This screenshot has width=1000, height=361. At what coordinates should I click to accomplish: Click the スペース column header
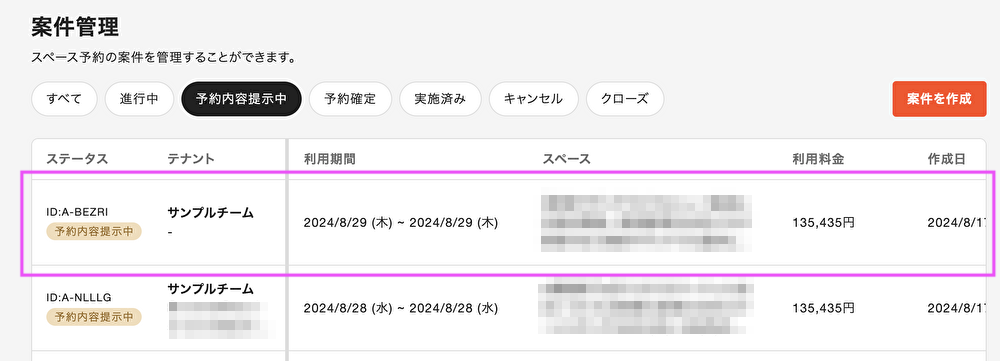566,159
